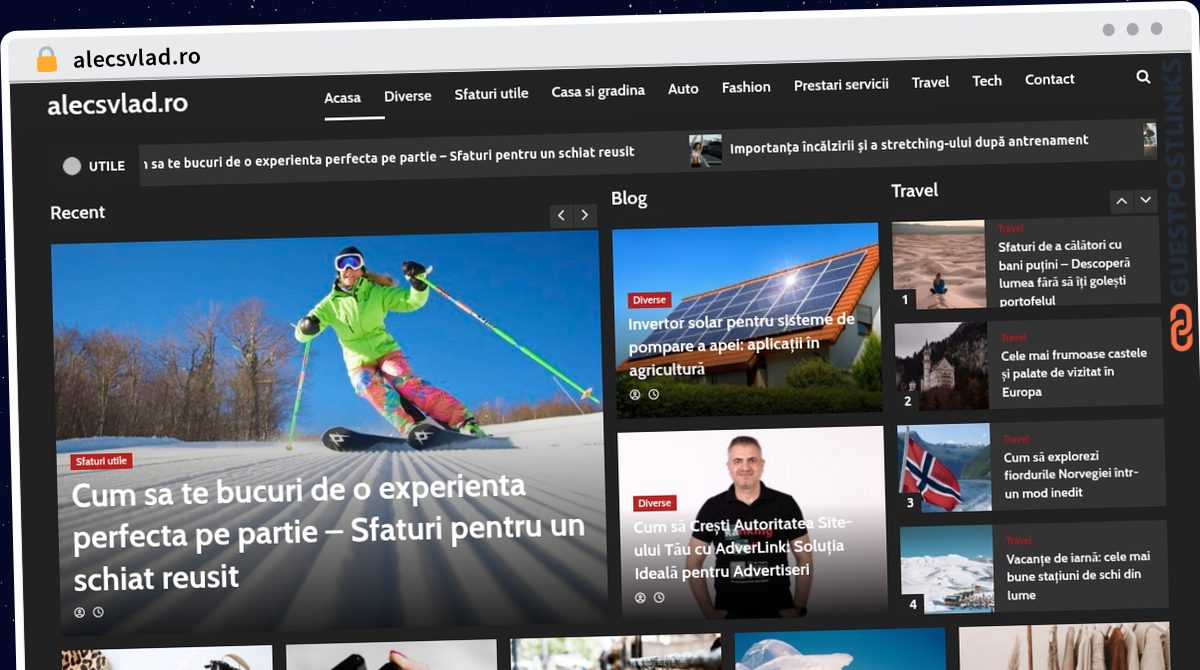Image resolution: width=1200 pixels, height=670 pixels.
Task: Click Norwegian flag thumbnail numbered 3
Action: click(944, 468)
